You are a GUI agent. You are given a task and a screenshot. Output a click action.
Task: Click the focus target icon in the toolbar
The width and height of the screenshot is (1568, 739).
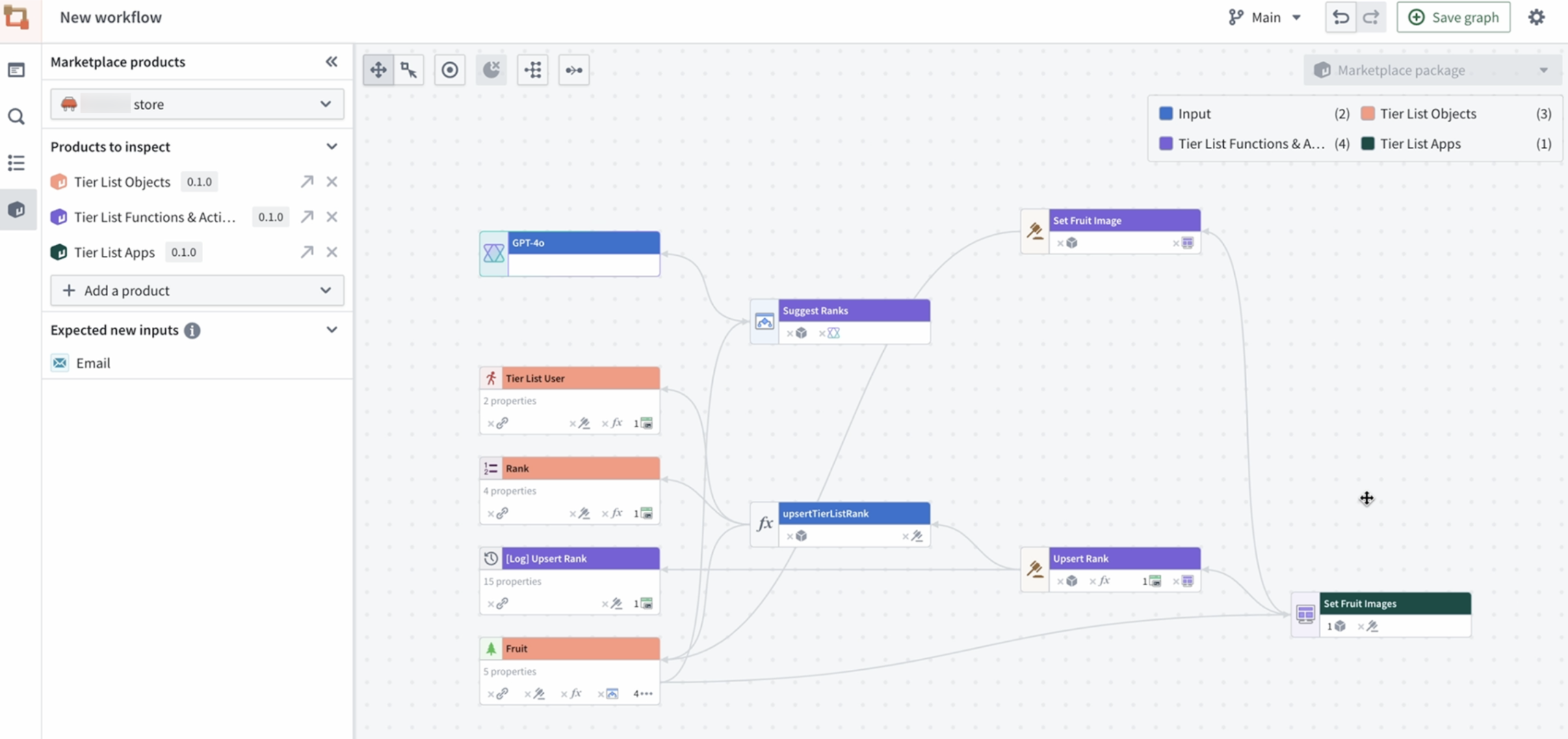click(449, 69)
